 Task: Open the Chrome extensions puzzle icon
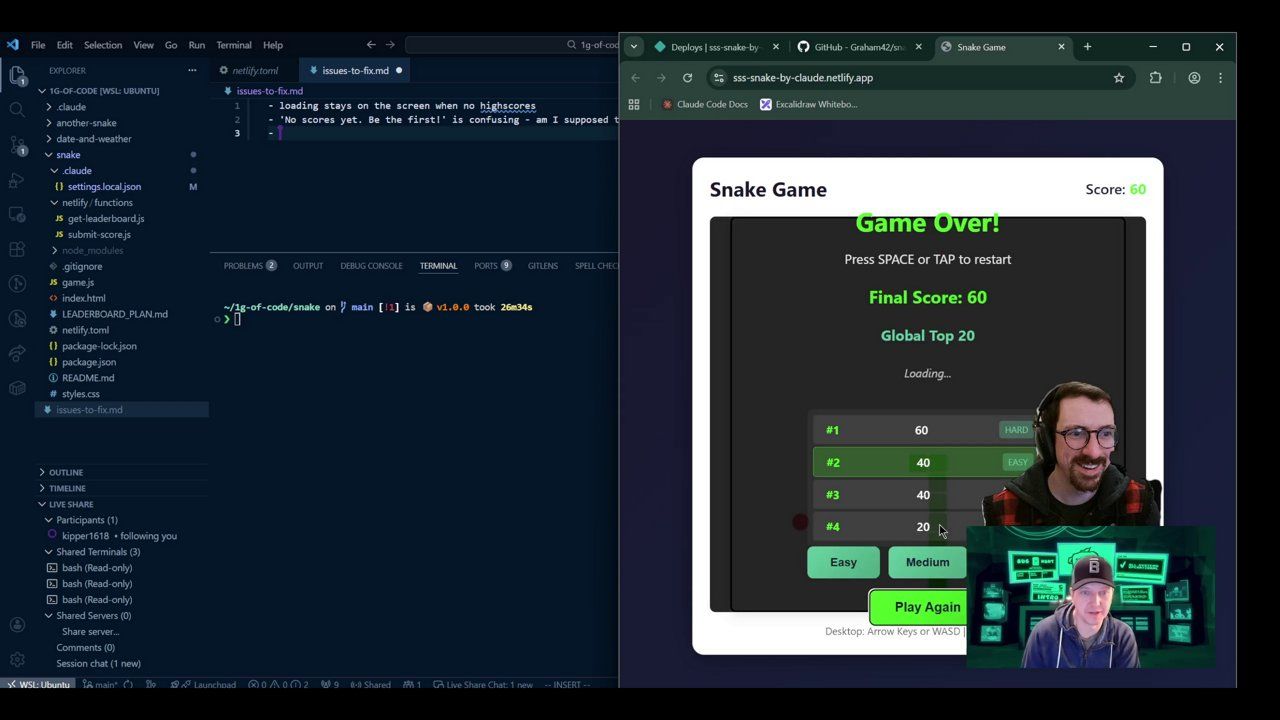coord(1155,78)
